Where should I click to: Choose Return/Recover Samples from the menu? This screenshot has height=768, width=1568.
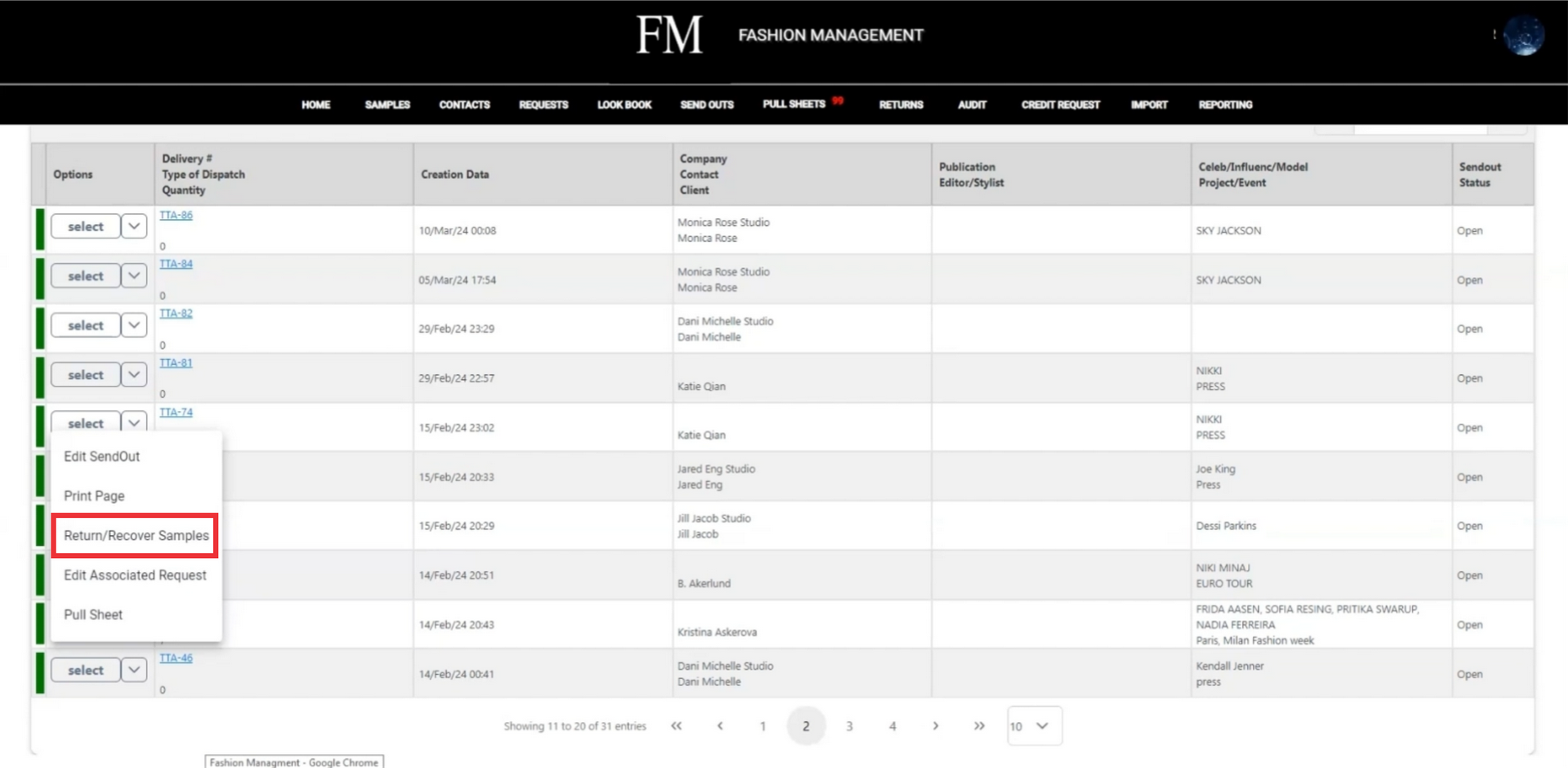pos(135,535)
